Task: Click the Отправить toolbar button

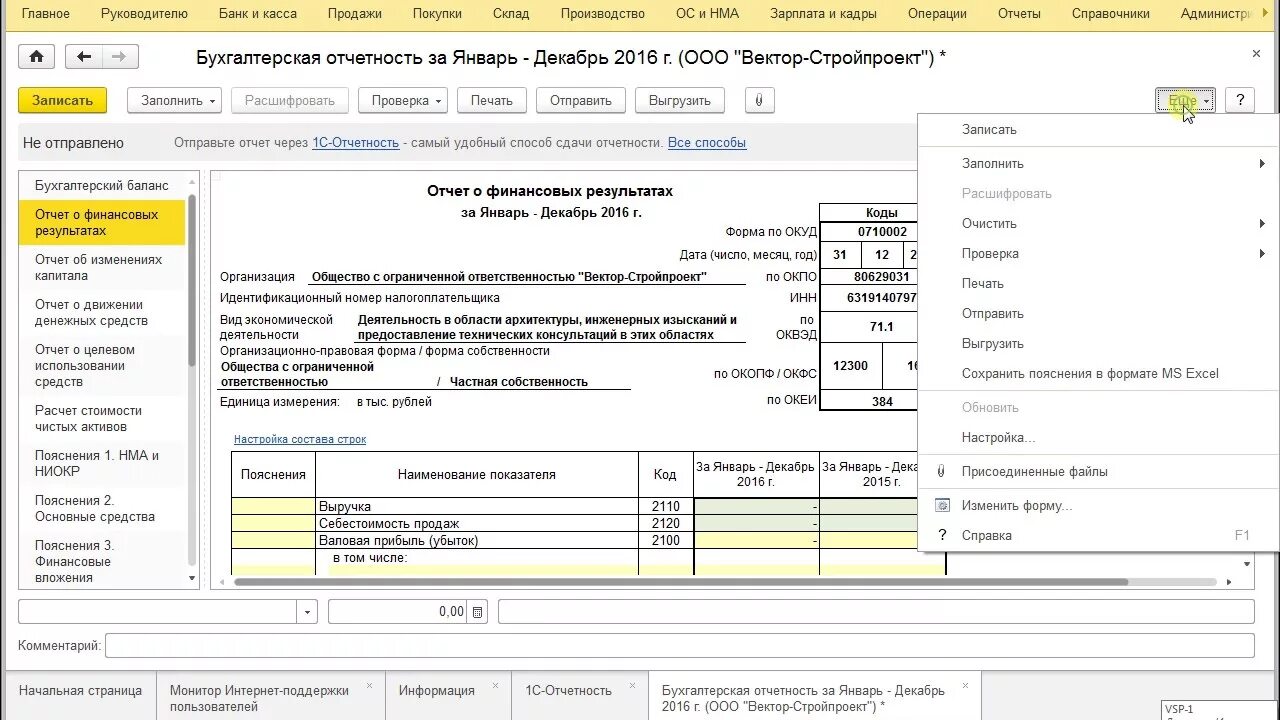Action: 581,100
